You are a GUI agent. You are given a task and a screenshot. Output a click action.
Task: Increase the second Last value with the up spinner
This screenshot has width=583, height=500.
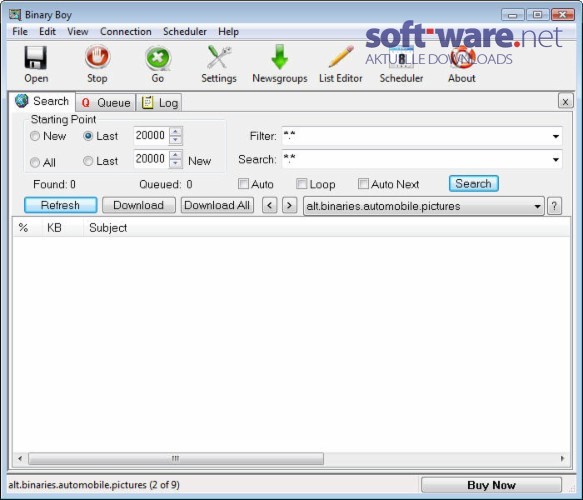(x=175, y=155)
